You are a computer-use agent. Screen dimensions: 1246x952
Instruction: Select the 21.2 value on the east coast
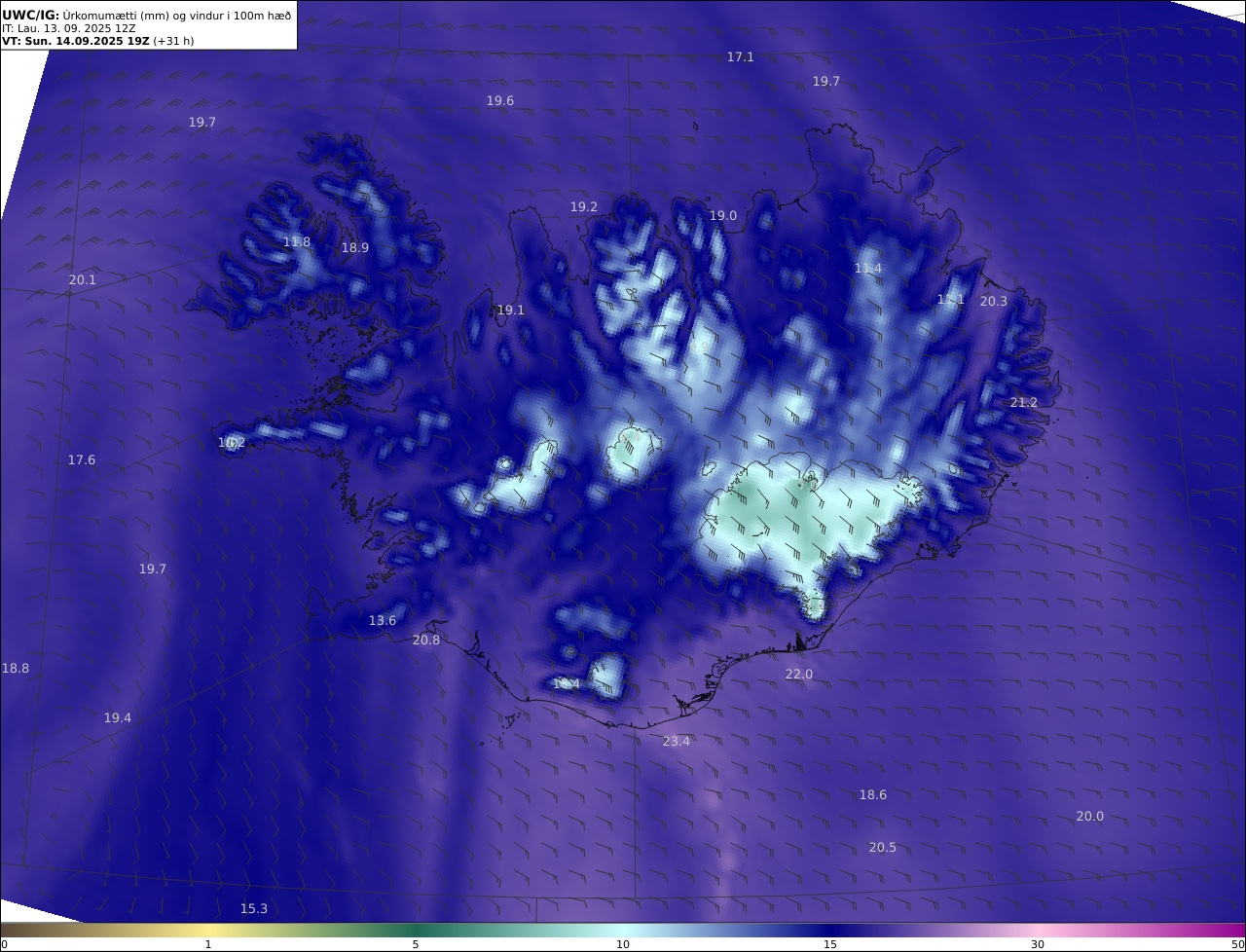(x=1024, y=403)
